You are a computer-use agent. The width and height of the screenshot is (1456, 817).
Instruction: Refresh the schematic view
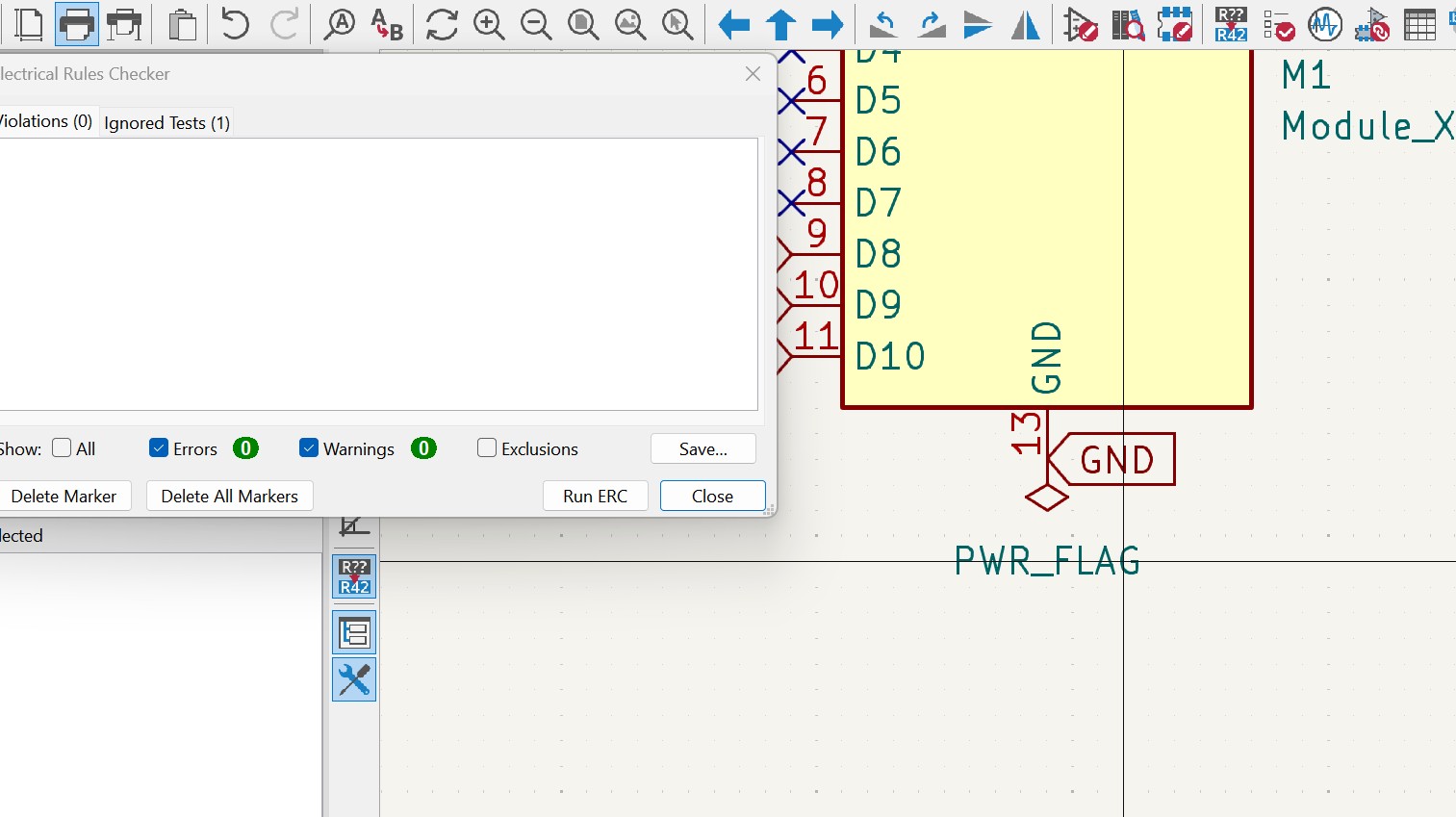pos(442,24)
